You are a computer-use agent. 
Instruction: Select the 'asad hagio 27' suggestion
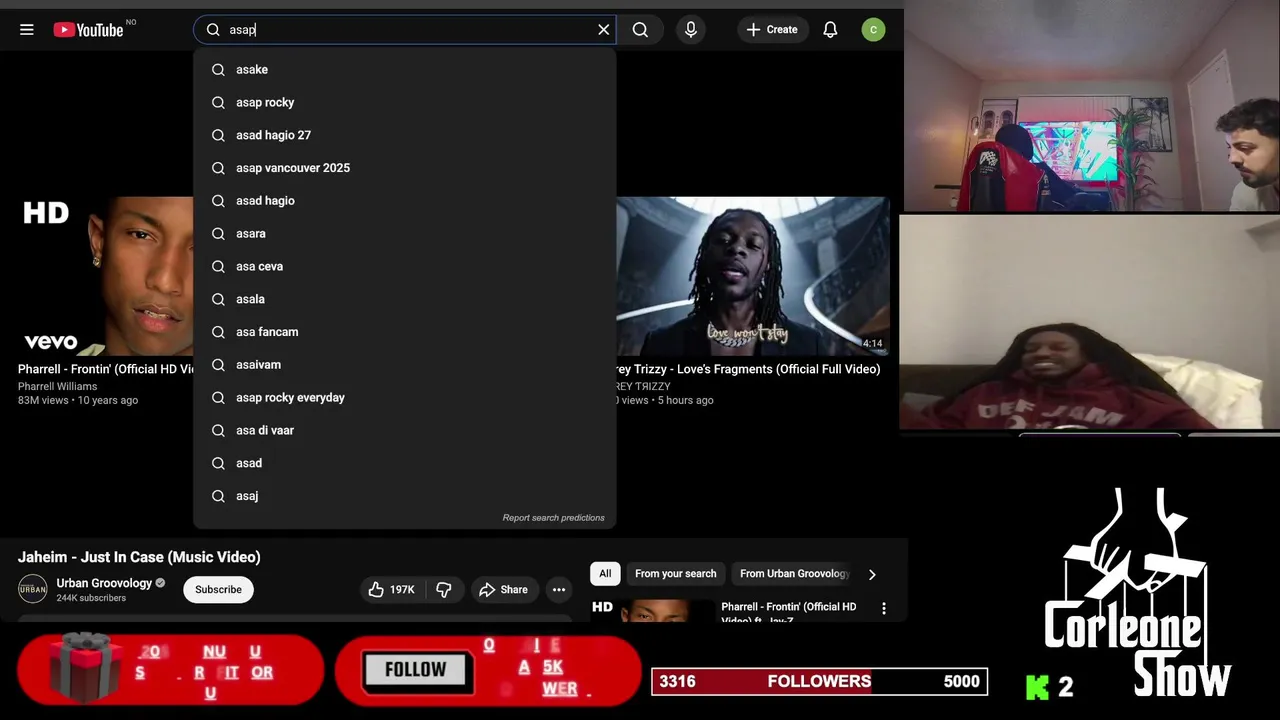point(405,135)
